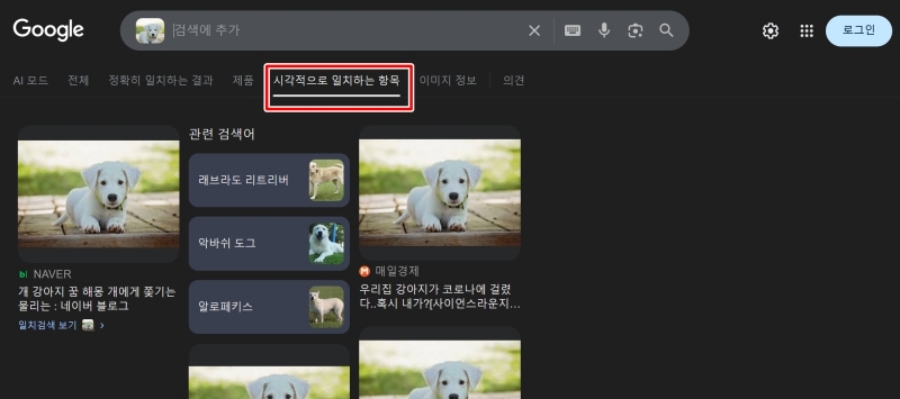Select related search 래브라도 리트리버
This screenshot has height=399, width=900.
[269, 180]
